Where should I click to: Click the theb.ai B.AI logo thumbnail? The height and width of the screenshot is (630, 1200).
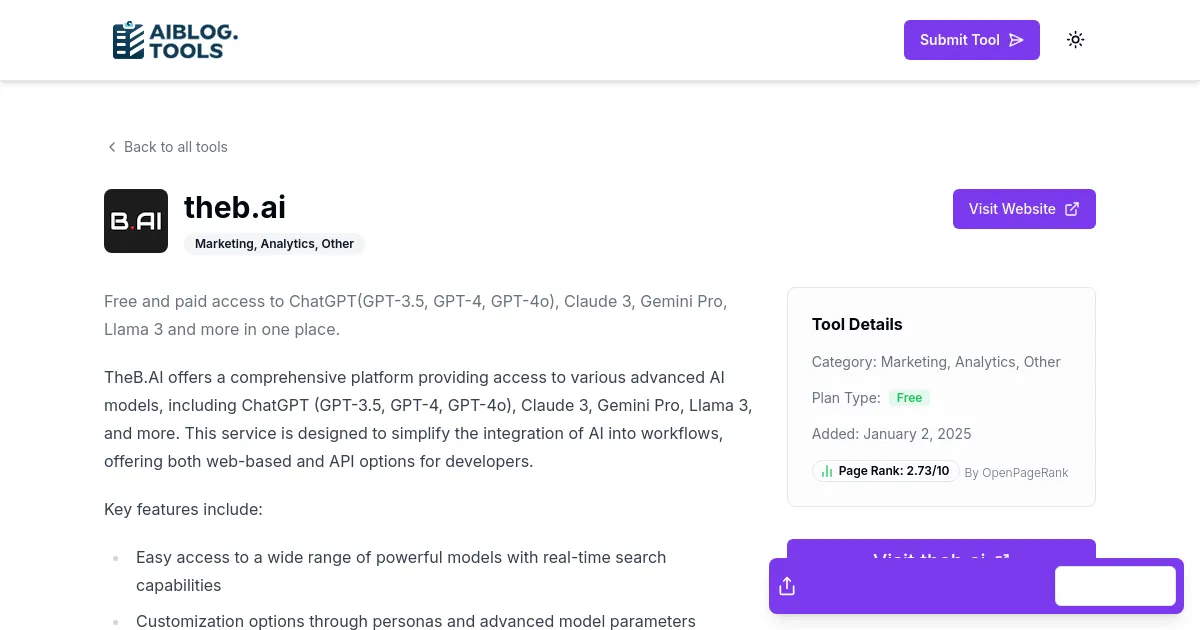coord(136,221)
